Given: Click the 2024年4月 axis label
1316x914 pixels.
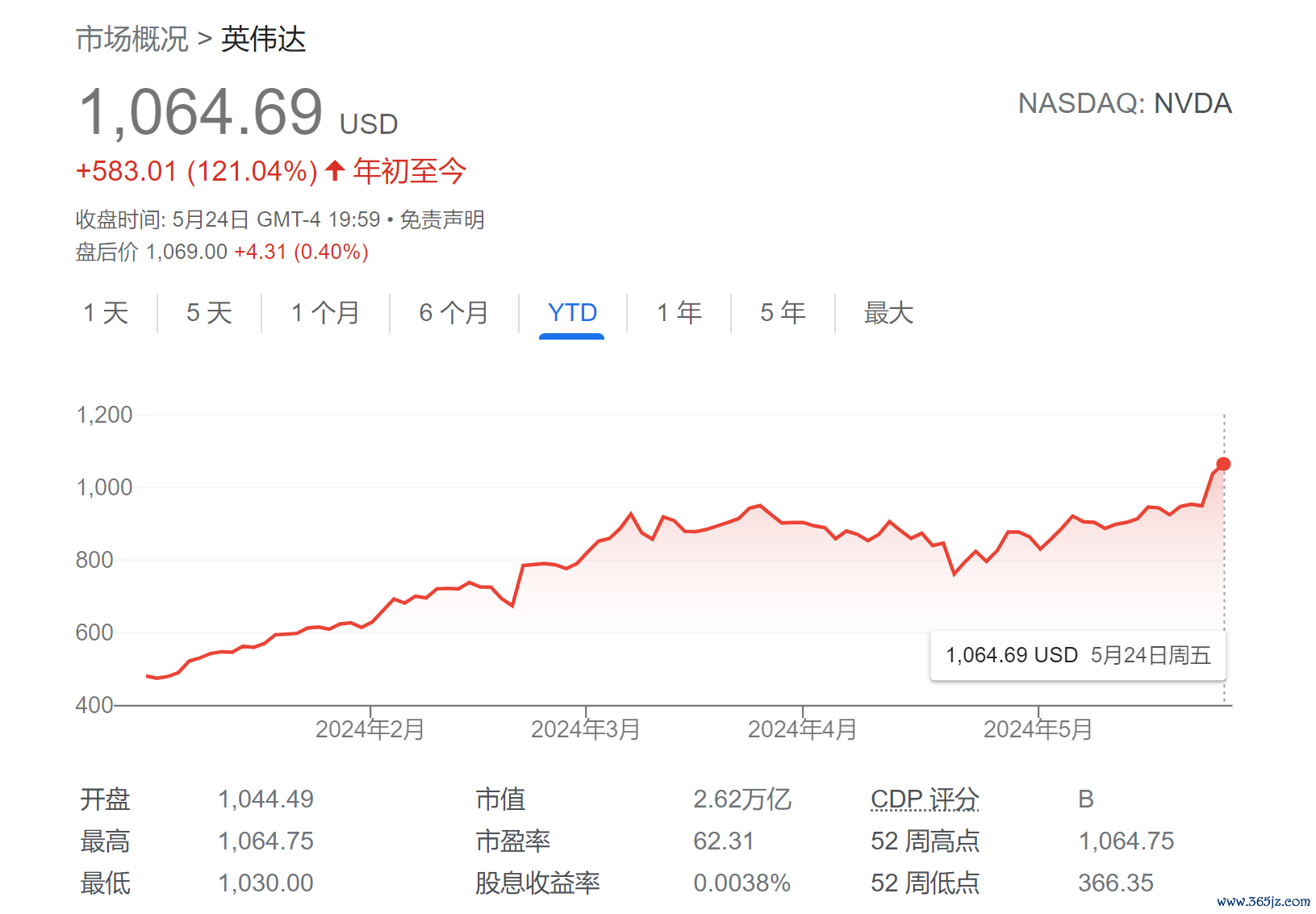Looking at the screenshot, I should 802,729.
